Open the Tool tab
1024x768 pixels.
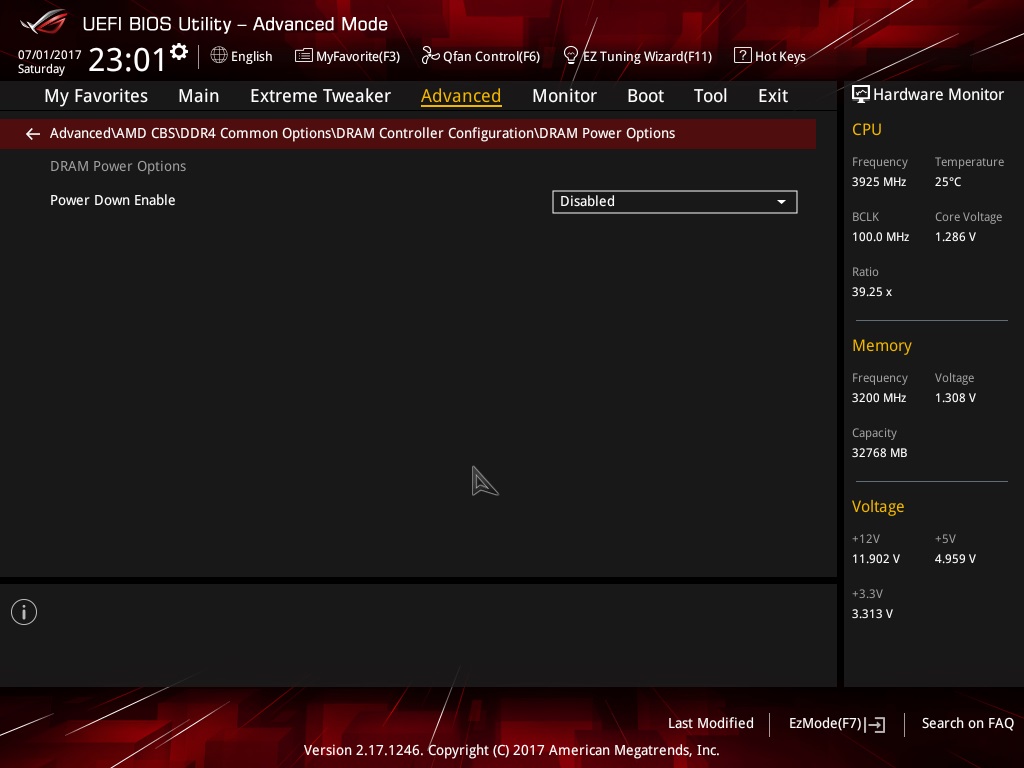710,96
